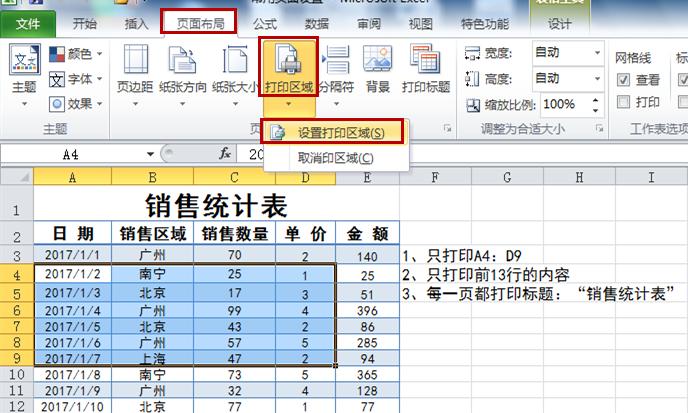Click the note 只打印前13行的内容
Viewport: 688px width, 413px height.
tap(486, 275)
